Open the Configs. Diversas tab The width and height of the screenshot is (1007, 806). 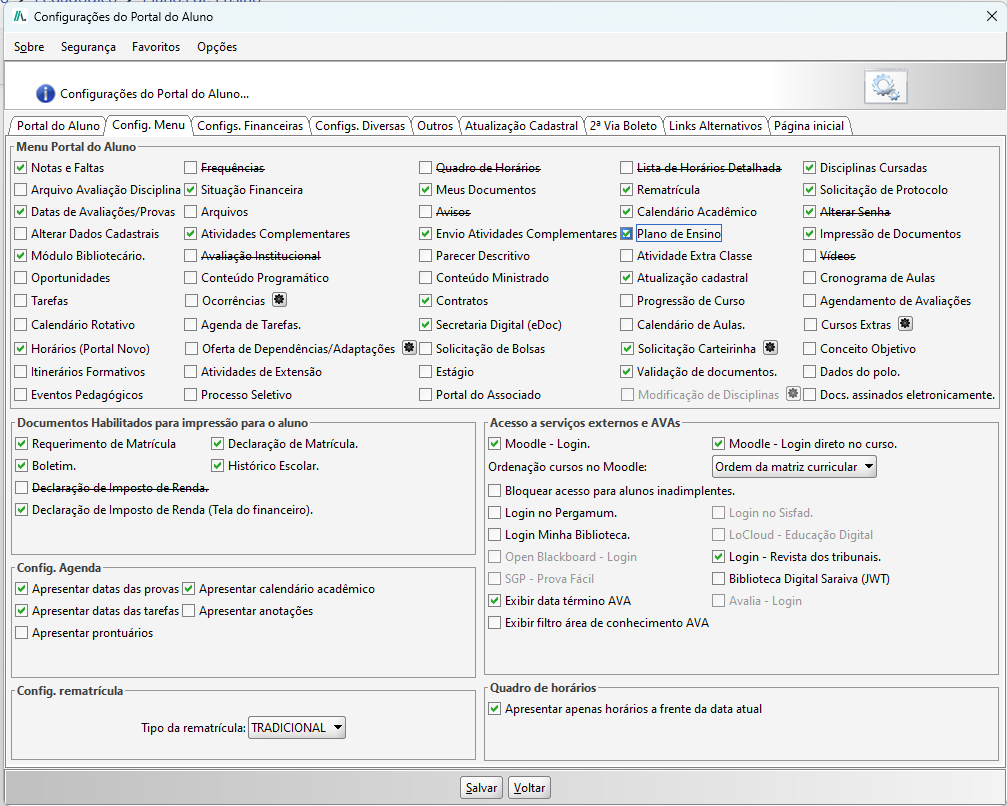(360, 126)
